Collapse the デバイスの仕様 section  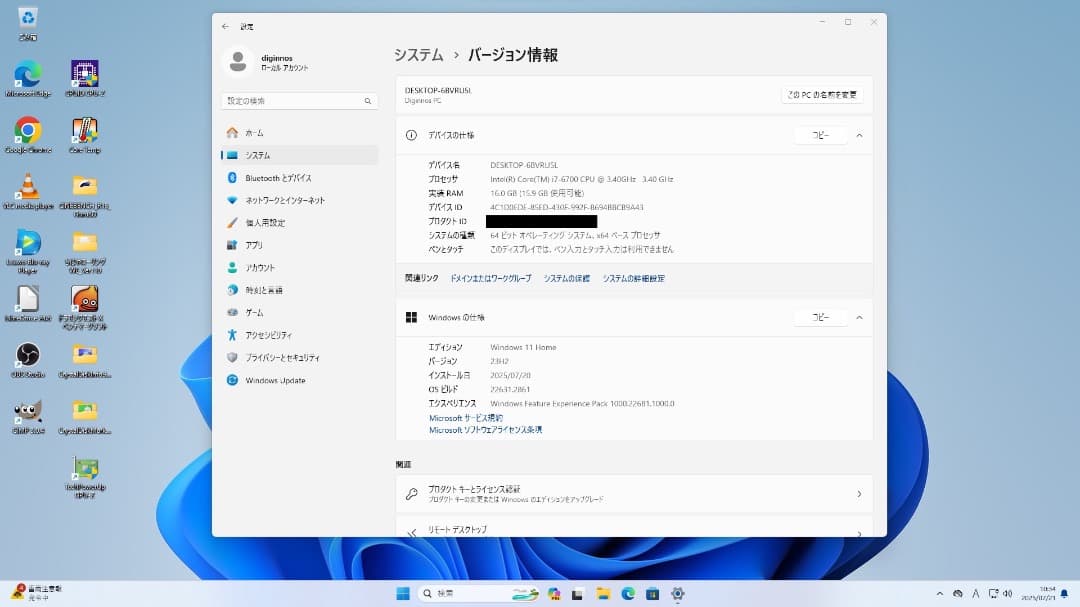pos(859,135)
